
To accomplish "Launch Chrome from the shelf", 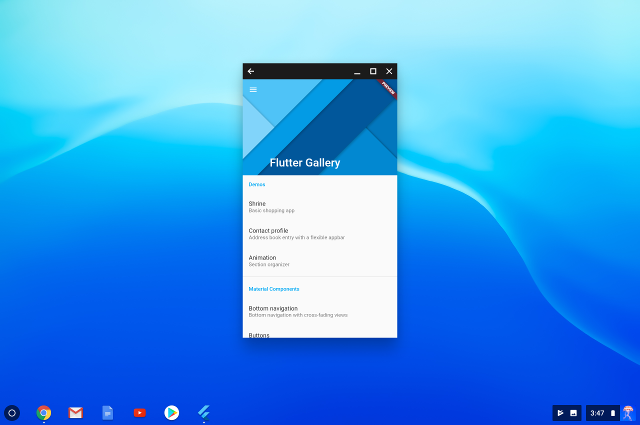I will 44,413.
